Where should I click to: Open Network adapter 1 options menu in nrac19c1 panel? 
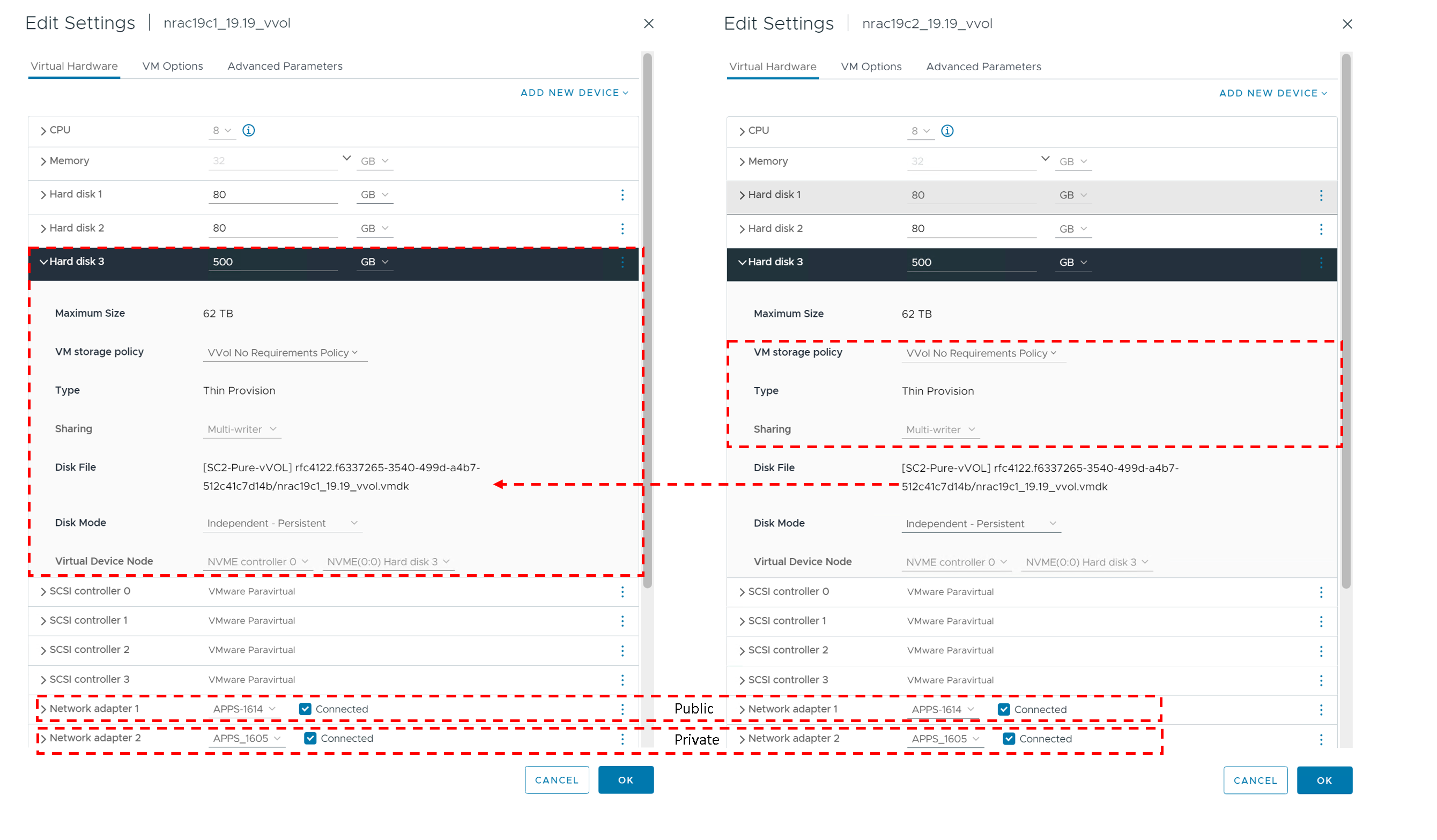622,709
